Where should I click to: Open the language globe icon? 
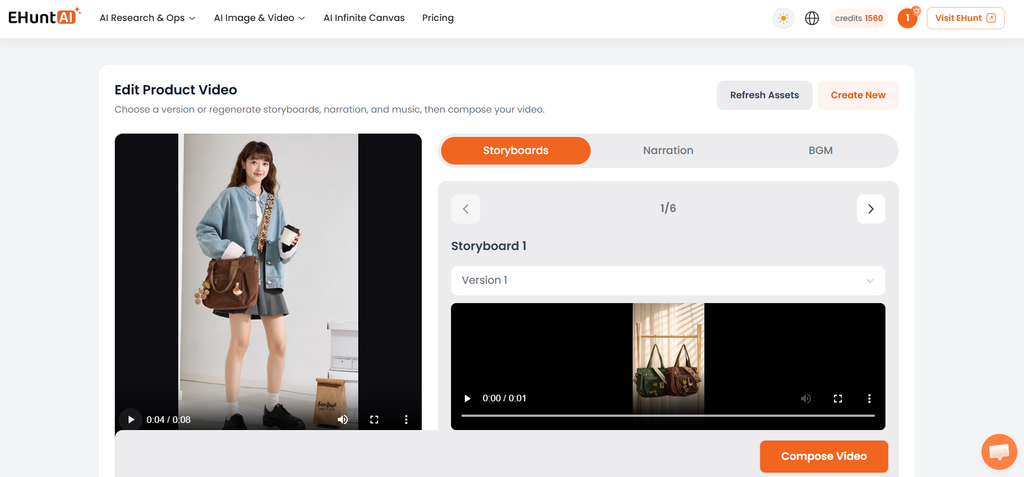(812, 18)
